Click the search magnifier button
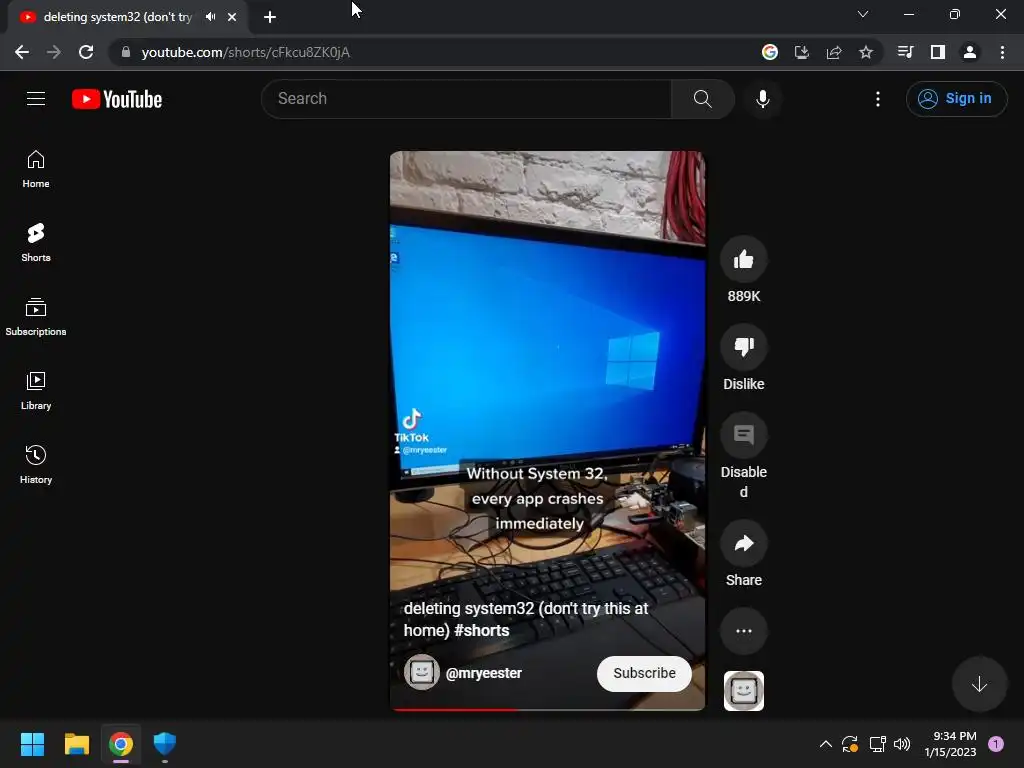Screen dimensions: 1024x768 pyautogui.click(x=703, y=99)
